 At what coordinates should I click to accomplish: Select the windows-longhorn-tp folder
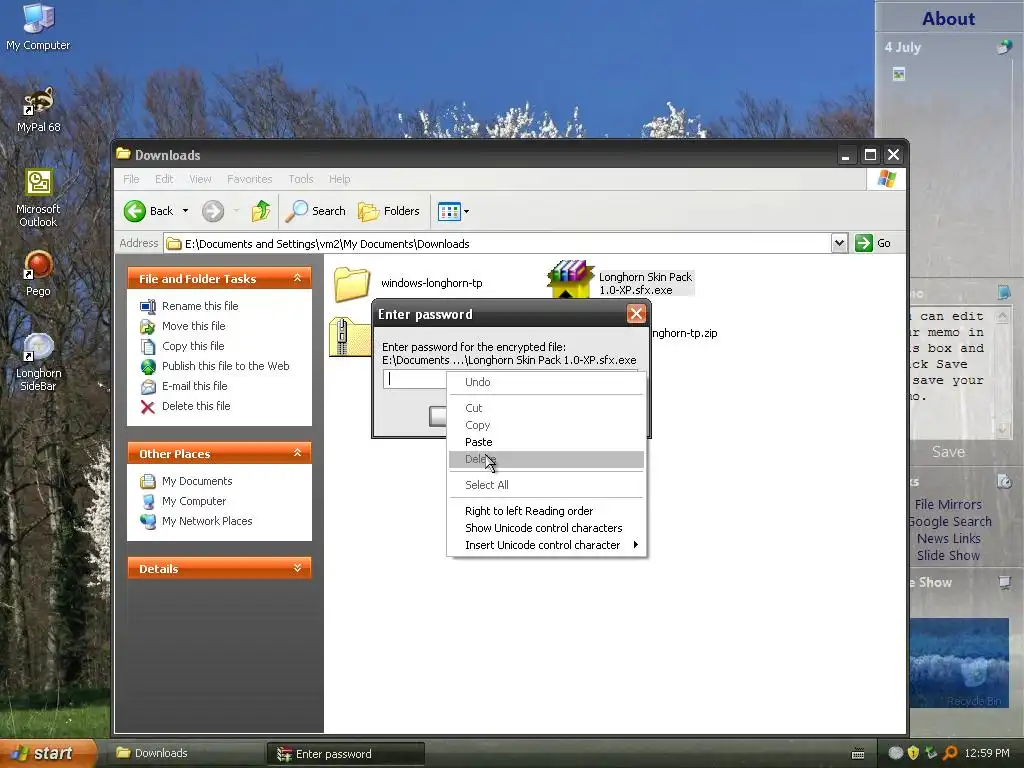coord(409,283)
